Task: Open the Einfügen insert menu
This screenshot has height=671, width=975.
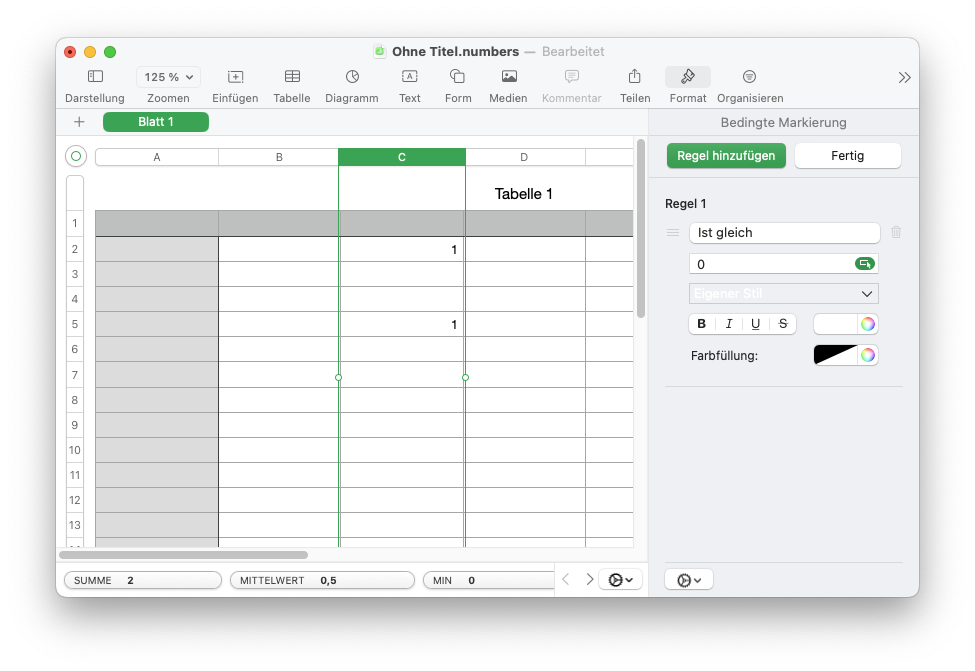Action: pyautogui.click(x=235, y=86)
